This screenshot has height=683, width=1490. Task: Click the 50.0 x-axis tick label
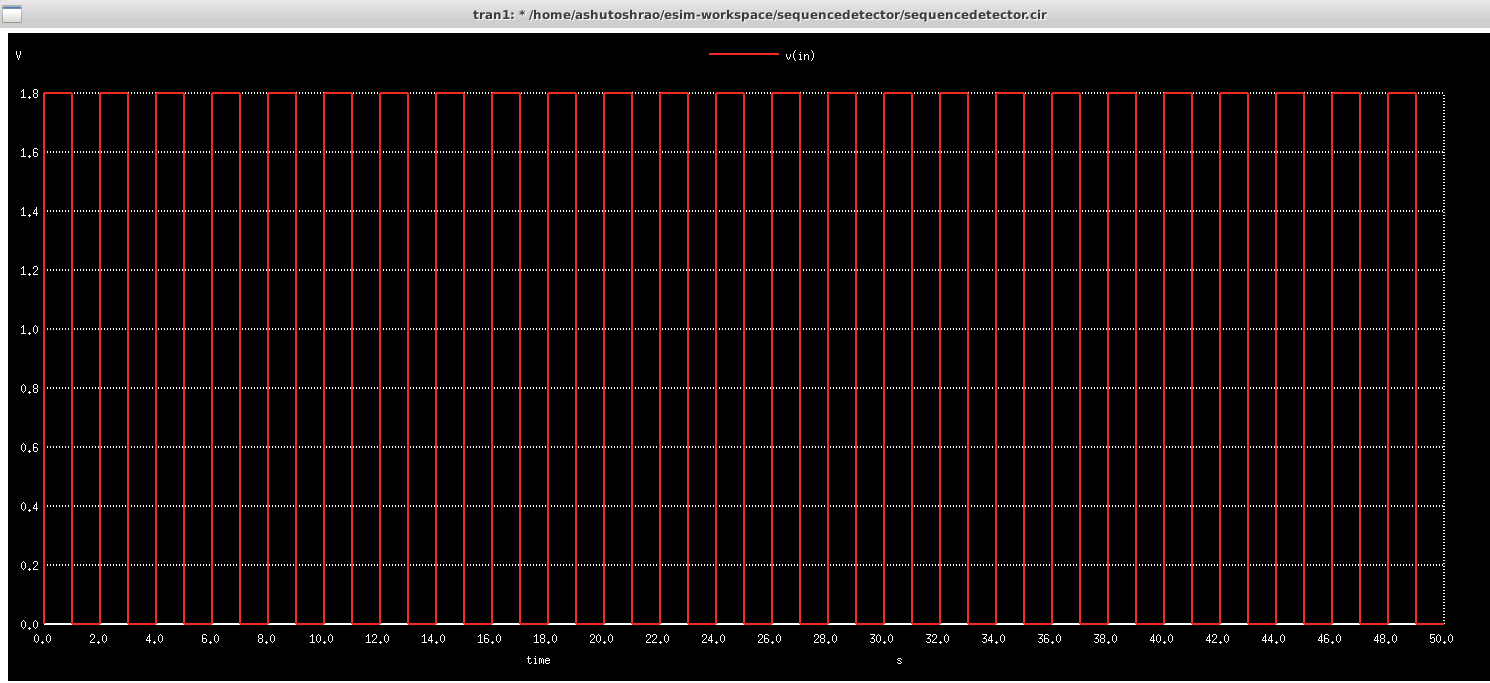click(x=1441, y=638)
